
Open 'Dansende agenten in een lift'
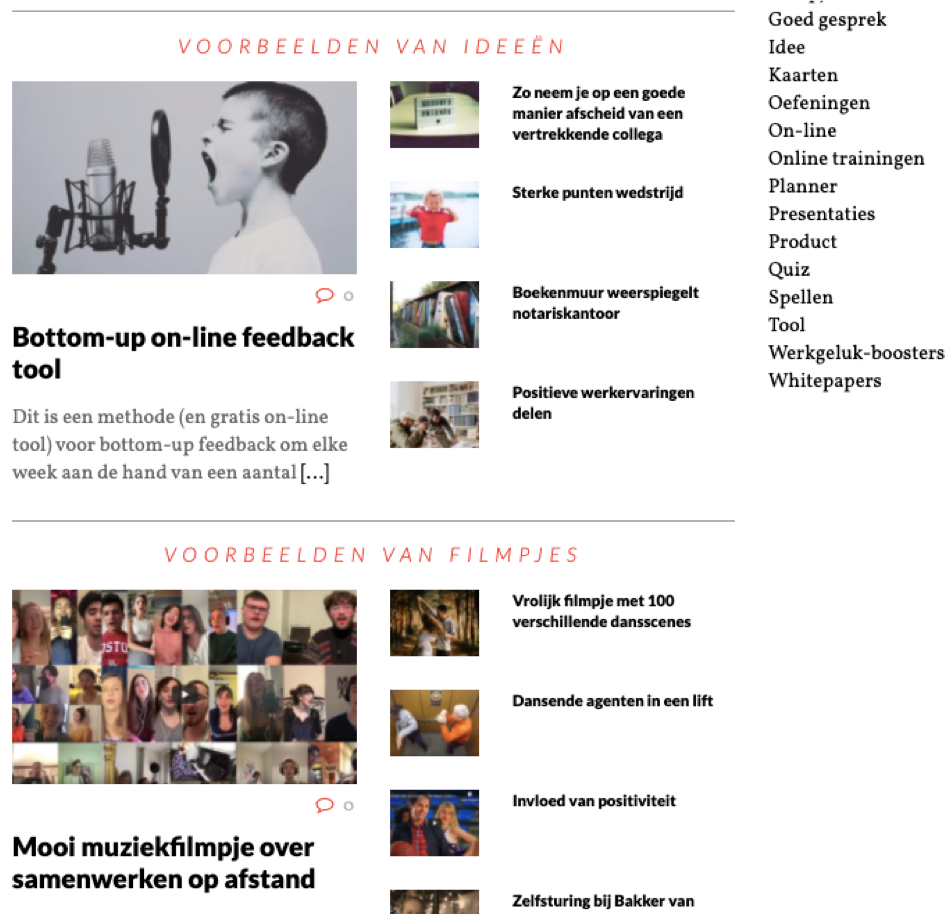pyautogui.click(x=613, y=701)
